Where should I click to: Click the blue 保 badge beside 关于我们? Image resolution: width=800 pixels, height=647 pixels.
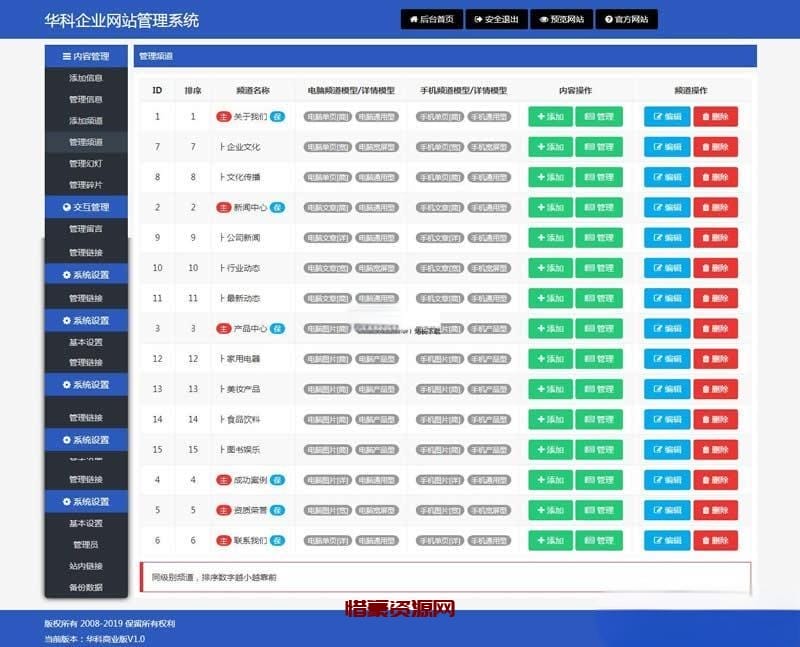click(278, 117)
